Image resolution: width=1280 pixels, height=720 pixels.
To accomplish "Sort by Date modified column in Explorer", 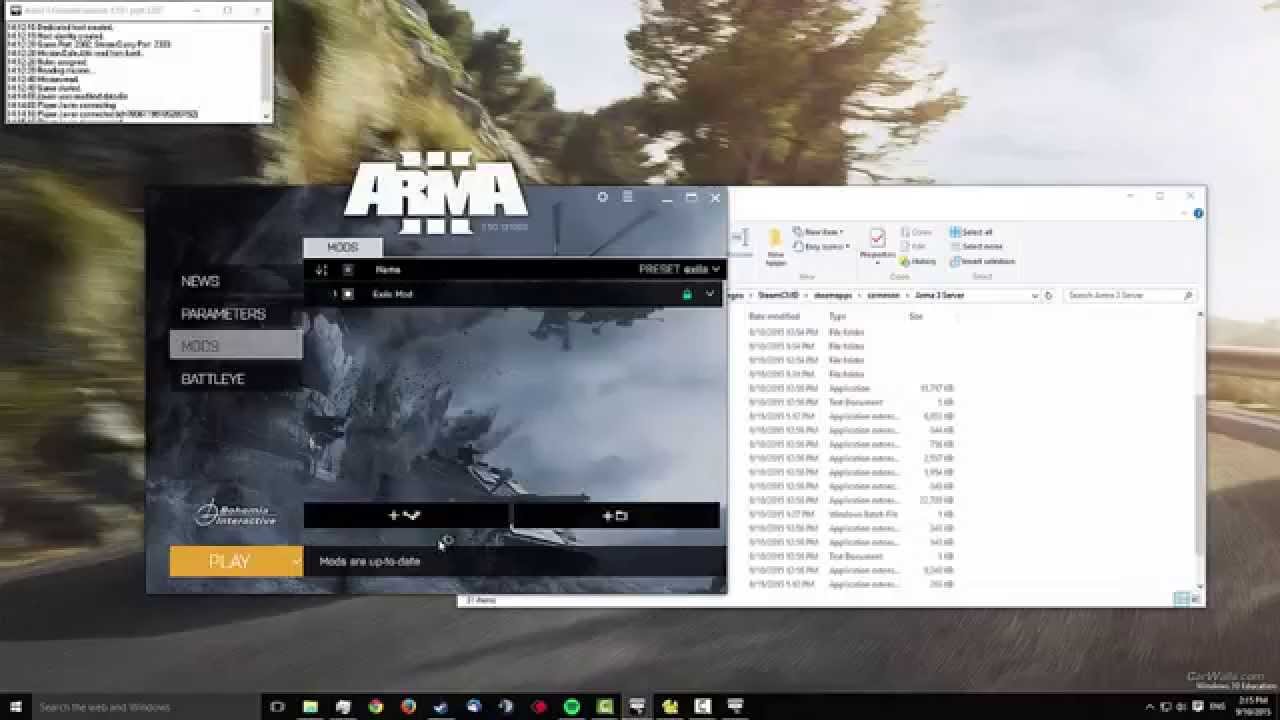I will 775,316.
